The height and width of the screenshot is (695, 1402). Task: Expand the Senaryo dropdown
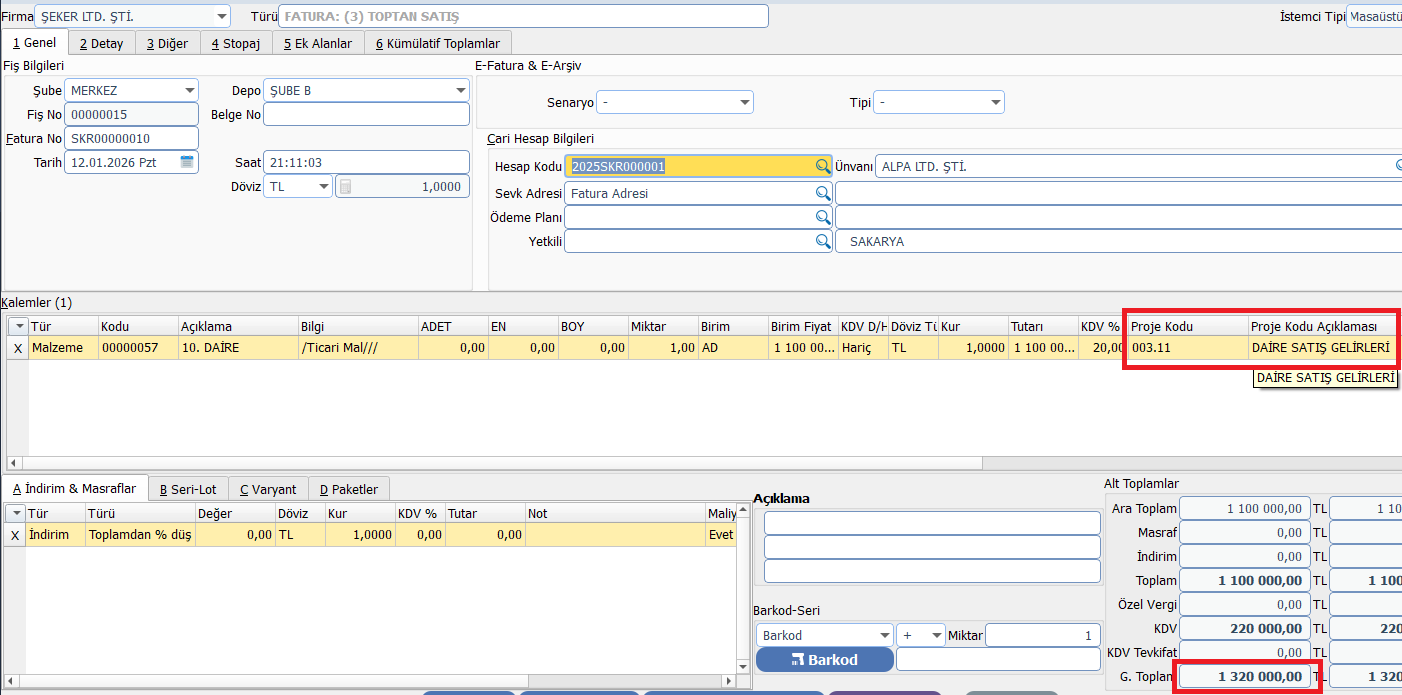point(744,103)
